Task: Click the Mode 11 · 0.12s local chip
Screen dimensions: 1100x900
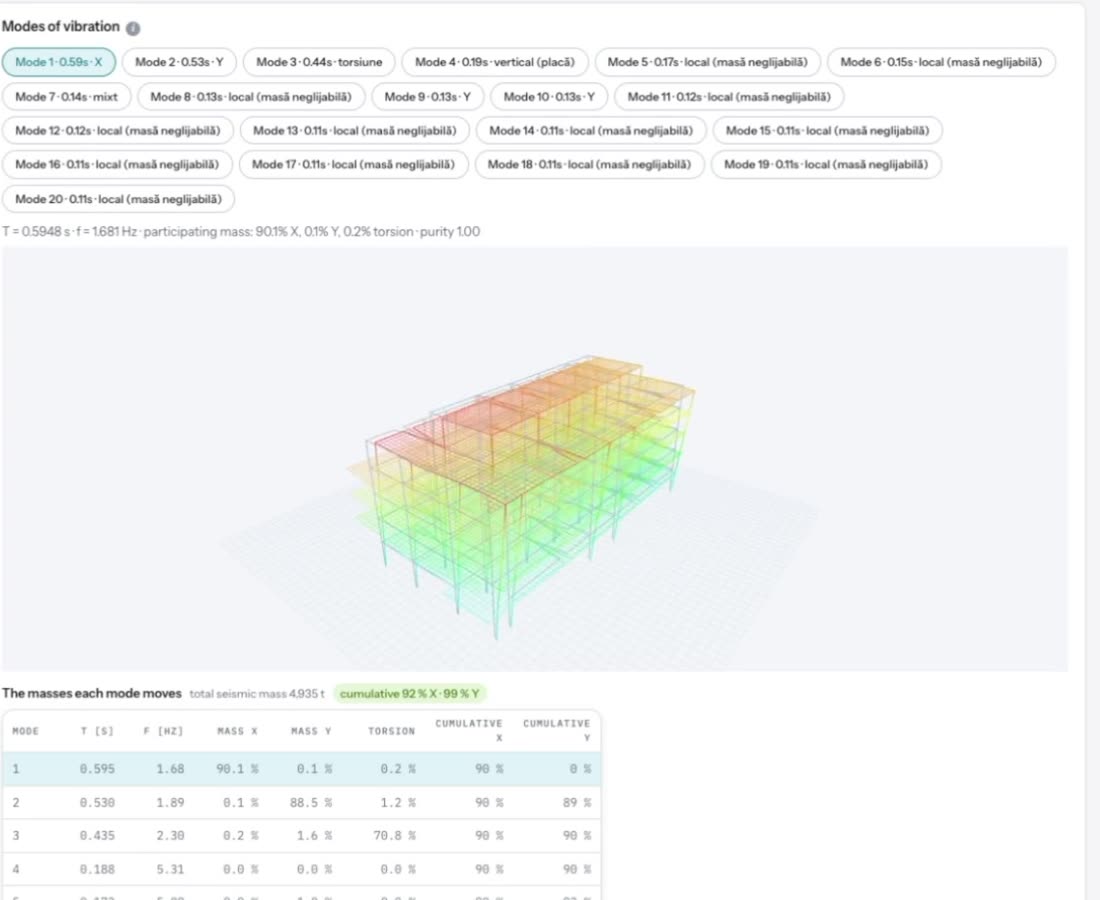Action: 729,97
